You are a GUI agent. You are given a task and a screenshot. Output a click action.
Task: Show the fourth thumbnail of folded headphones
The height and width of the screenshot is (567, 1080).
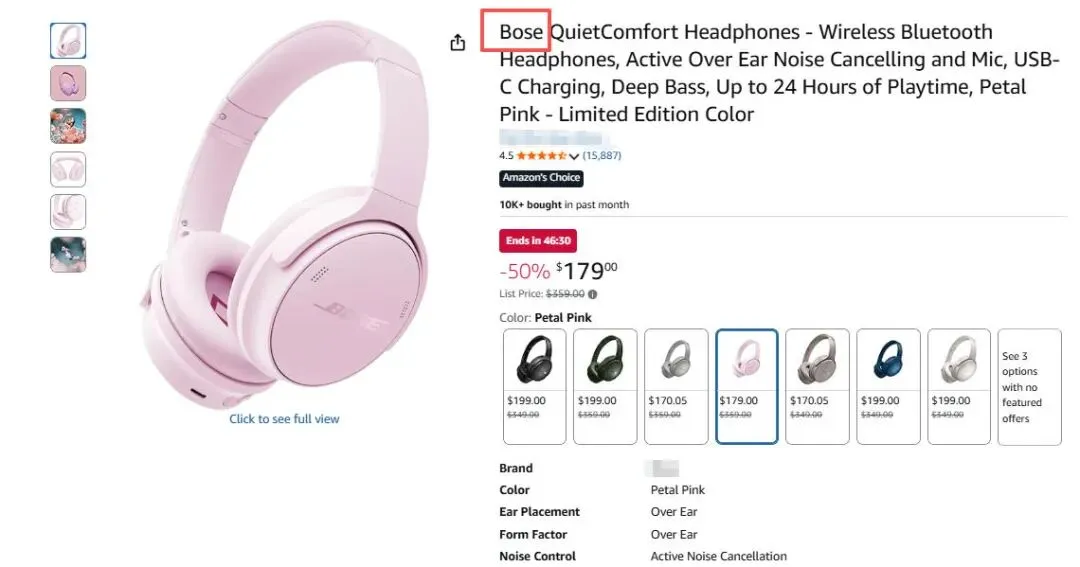click(x=68, y=169)
